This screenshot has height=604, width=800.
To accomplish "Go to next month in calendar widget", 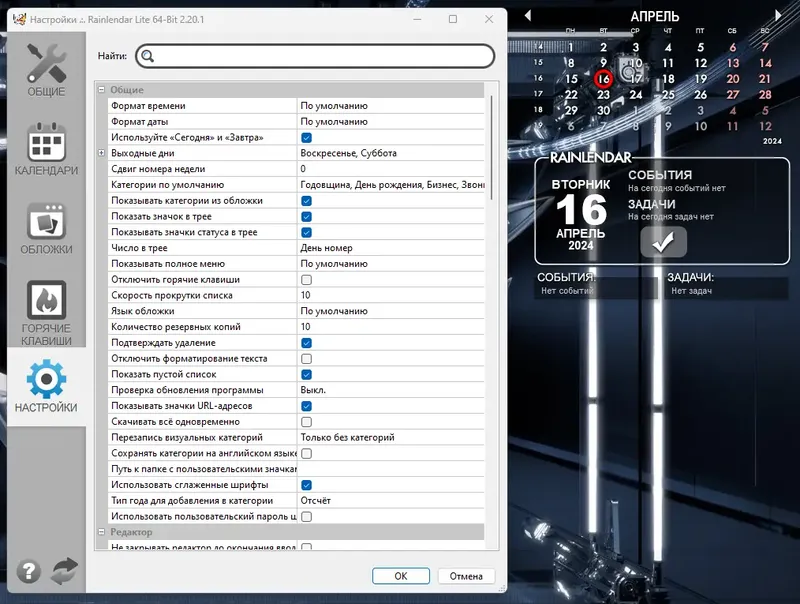I will coord(778,16).
